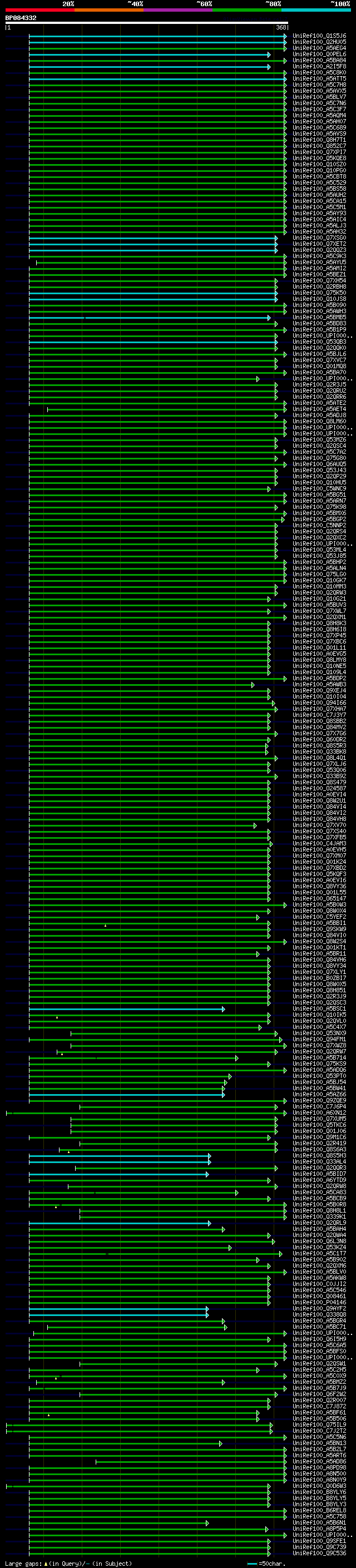Open hit UniRef100_Q7XH54
356x1568 pixels.
click(x=319, y=280)
